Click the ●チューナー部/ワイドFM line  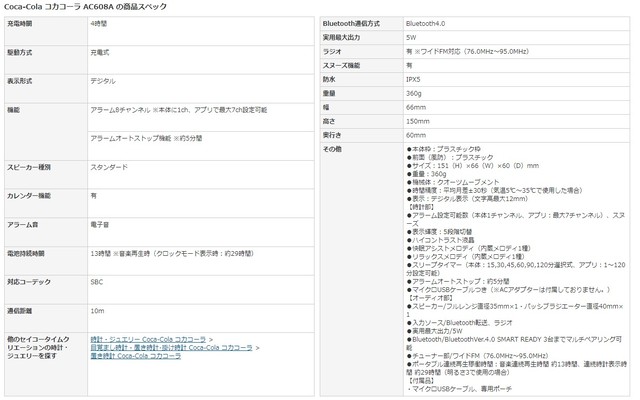pyautogui.click(x=477, y=356)
